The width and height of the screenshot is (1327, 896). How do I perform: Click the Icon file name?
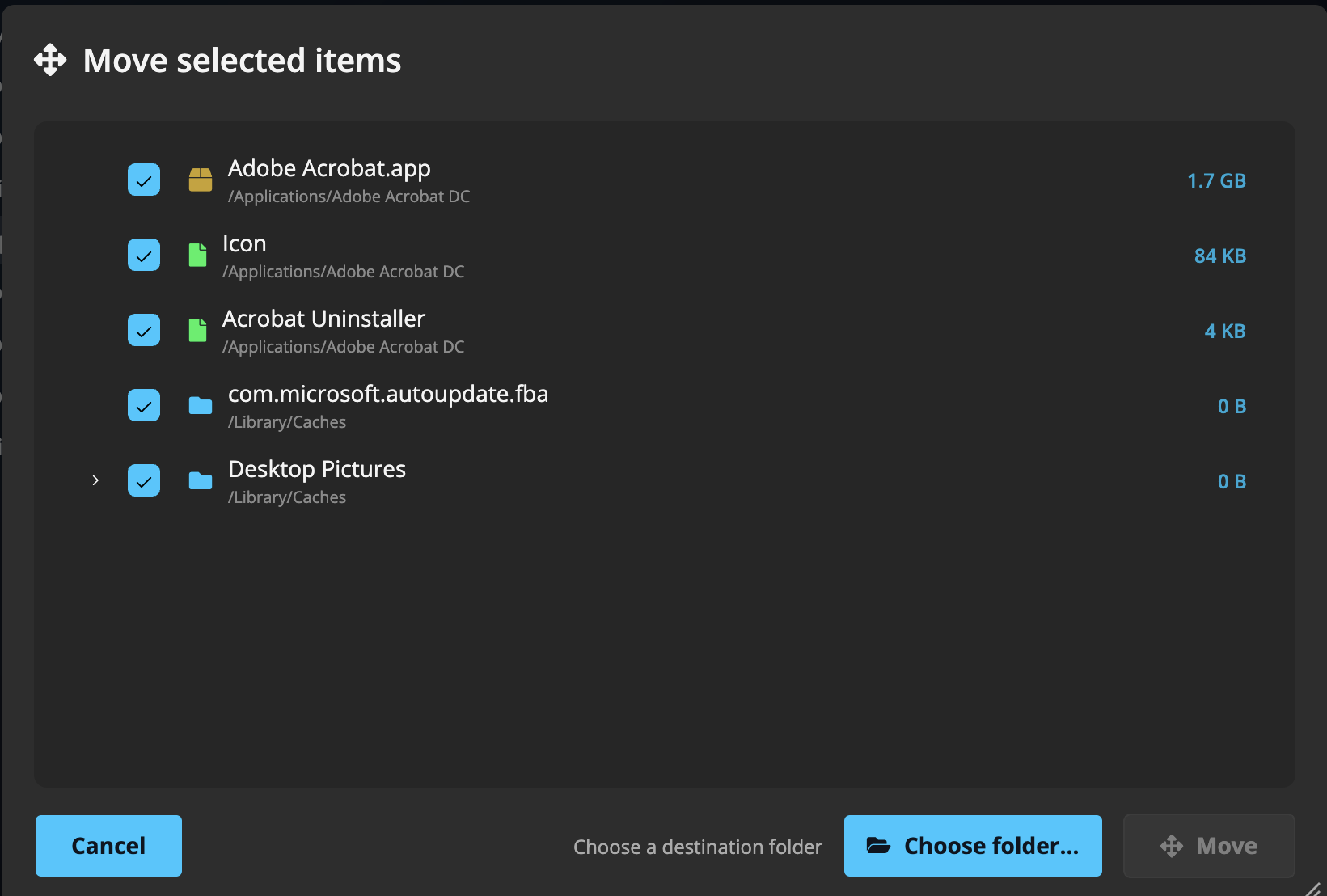click(x=244, y=243)
